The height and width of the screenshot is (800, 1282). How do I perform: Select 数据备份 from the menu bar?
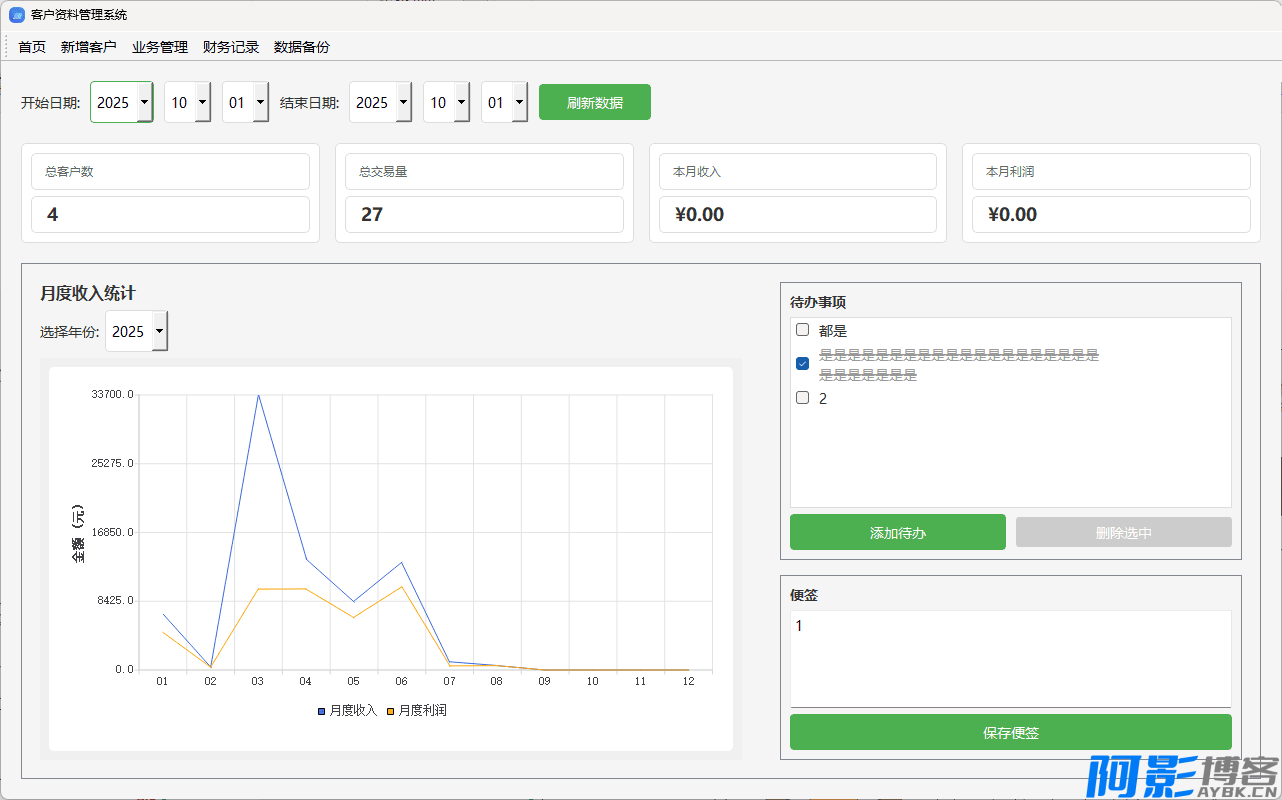(x=302, y=47)
